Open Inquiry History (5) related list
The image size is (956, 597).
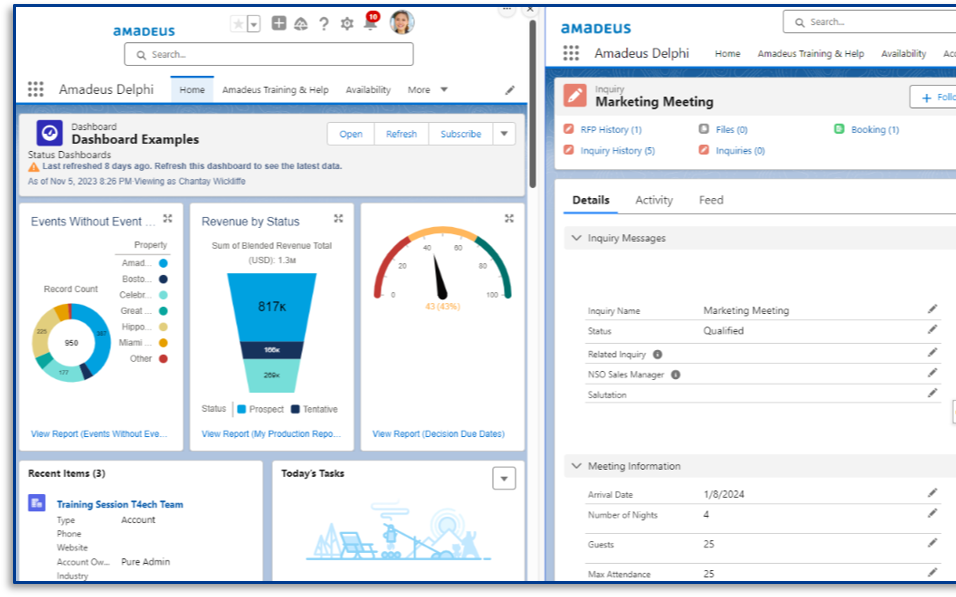[x=617, y=151]
